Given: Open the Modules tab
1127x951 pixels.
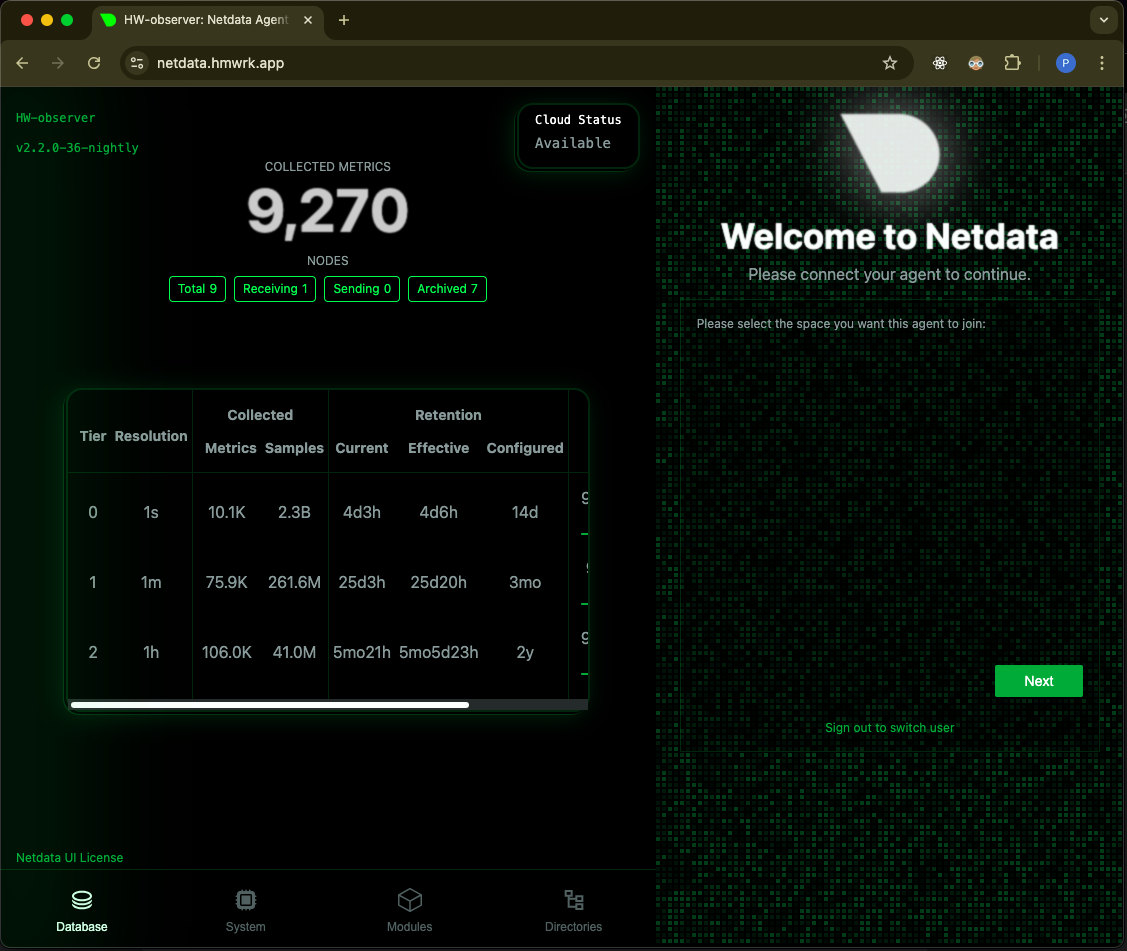Looking at the screenshot, I should pyautogui.click(x=410, y=911).
